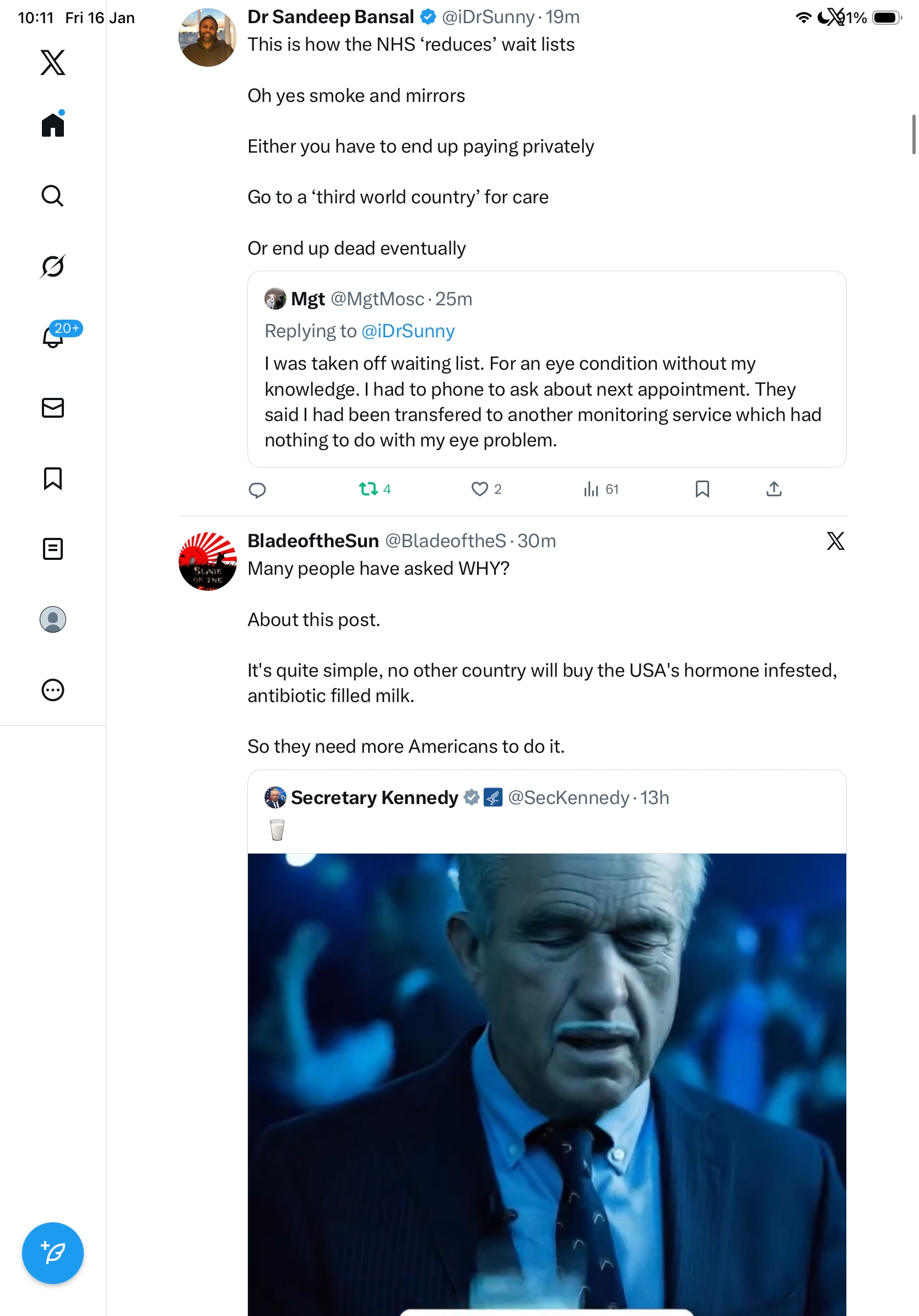The image size is (919, 1316).
Task: Open Grok from the sidebar
Action: pyautogui.click(x=53, y=266)
